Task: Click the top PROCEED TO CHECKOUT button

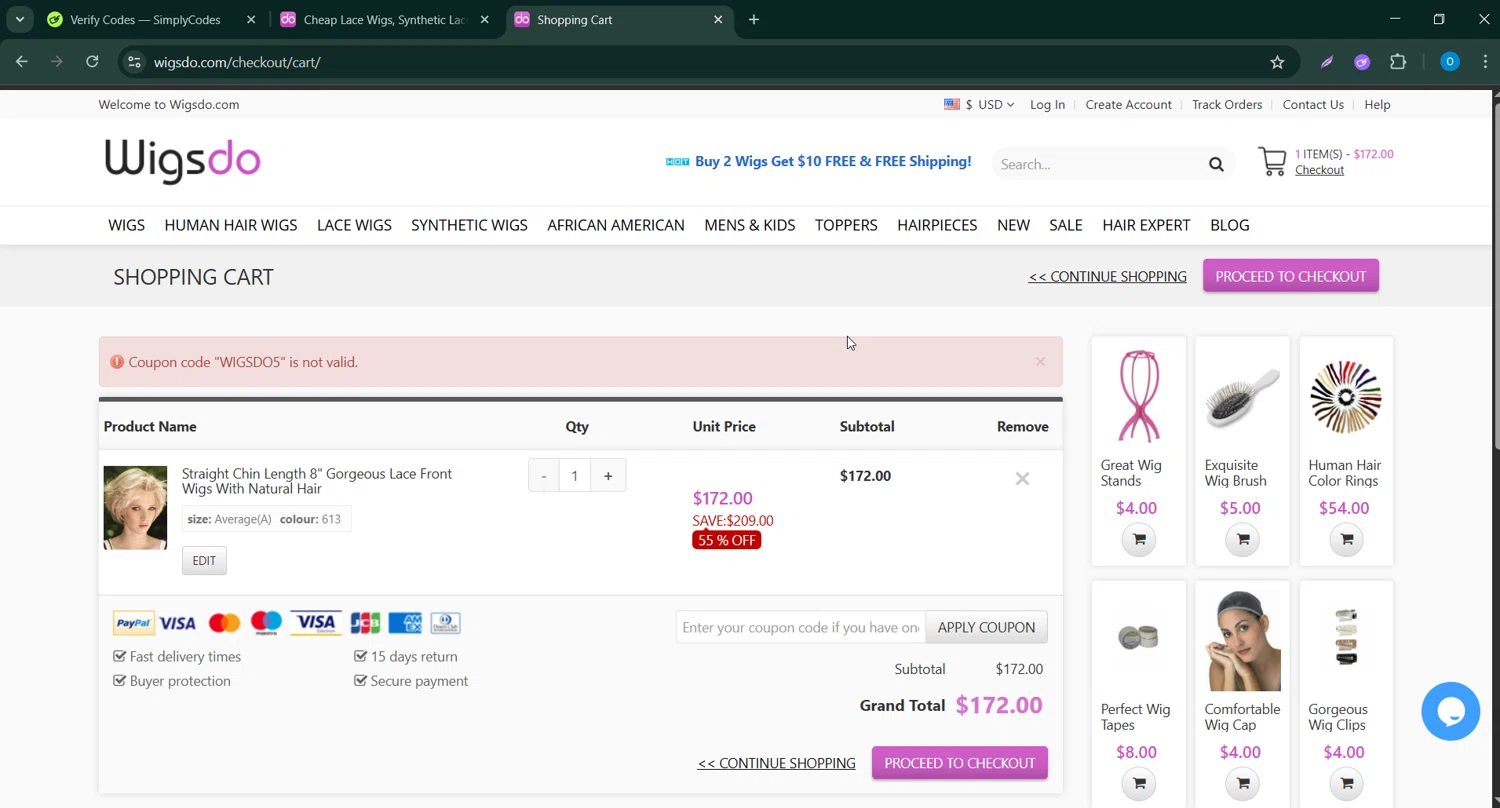Action: [x=1291, y=276]
